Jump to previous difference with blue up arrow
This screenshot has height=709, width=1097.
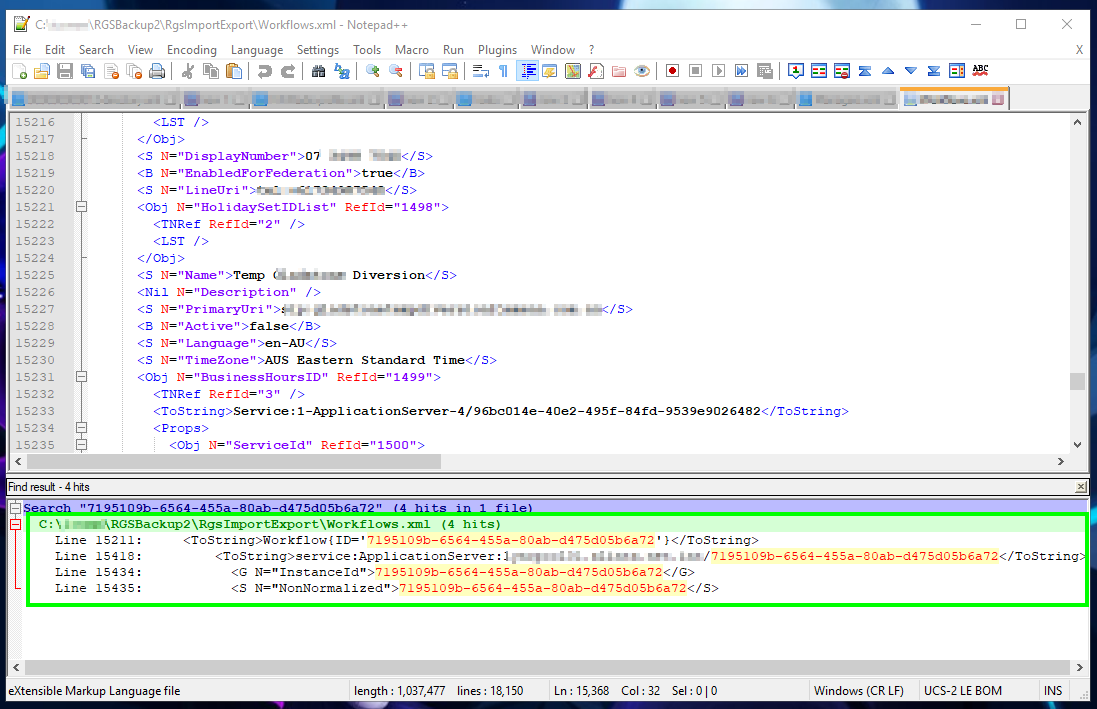pyautogui.click(x=888, y=71)
